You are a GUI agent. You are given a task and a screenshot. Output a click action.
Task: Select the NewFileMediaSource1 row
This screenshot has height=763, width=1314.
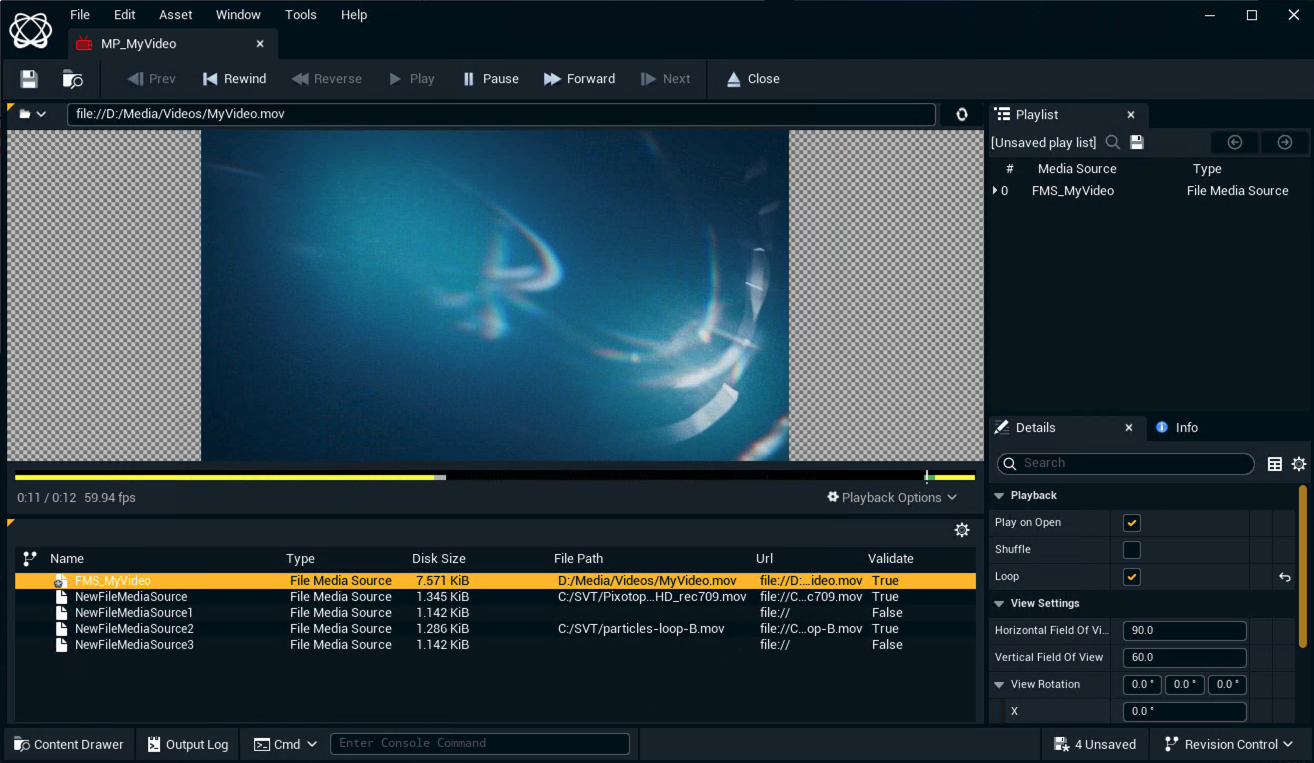pos(495,613)
